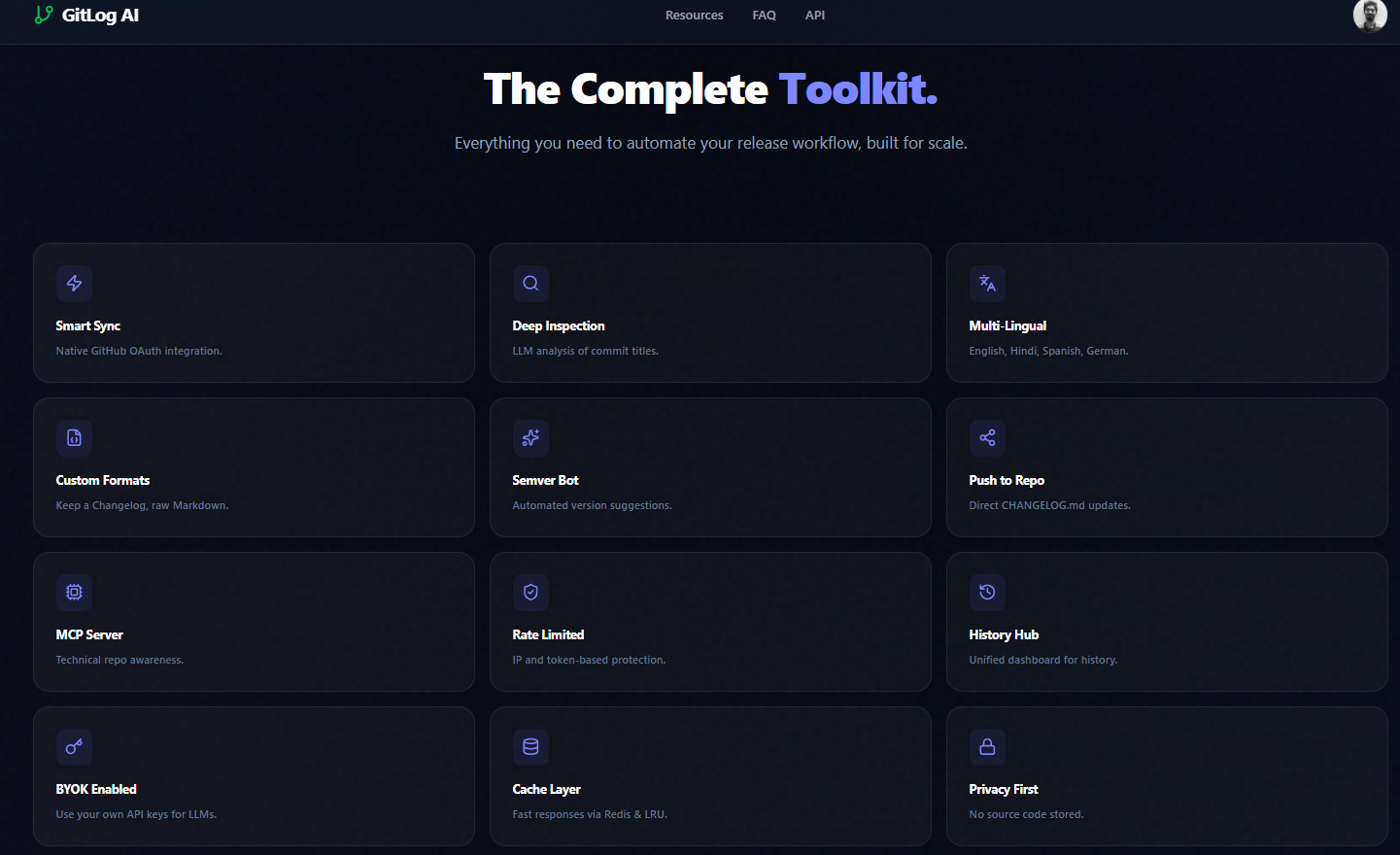Viewport: 1400px width, 855px height.
Task: Click the Multi-Lingual translation icon
Action: coord(987,283)
